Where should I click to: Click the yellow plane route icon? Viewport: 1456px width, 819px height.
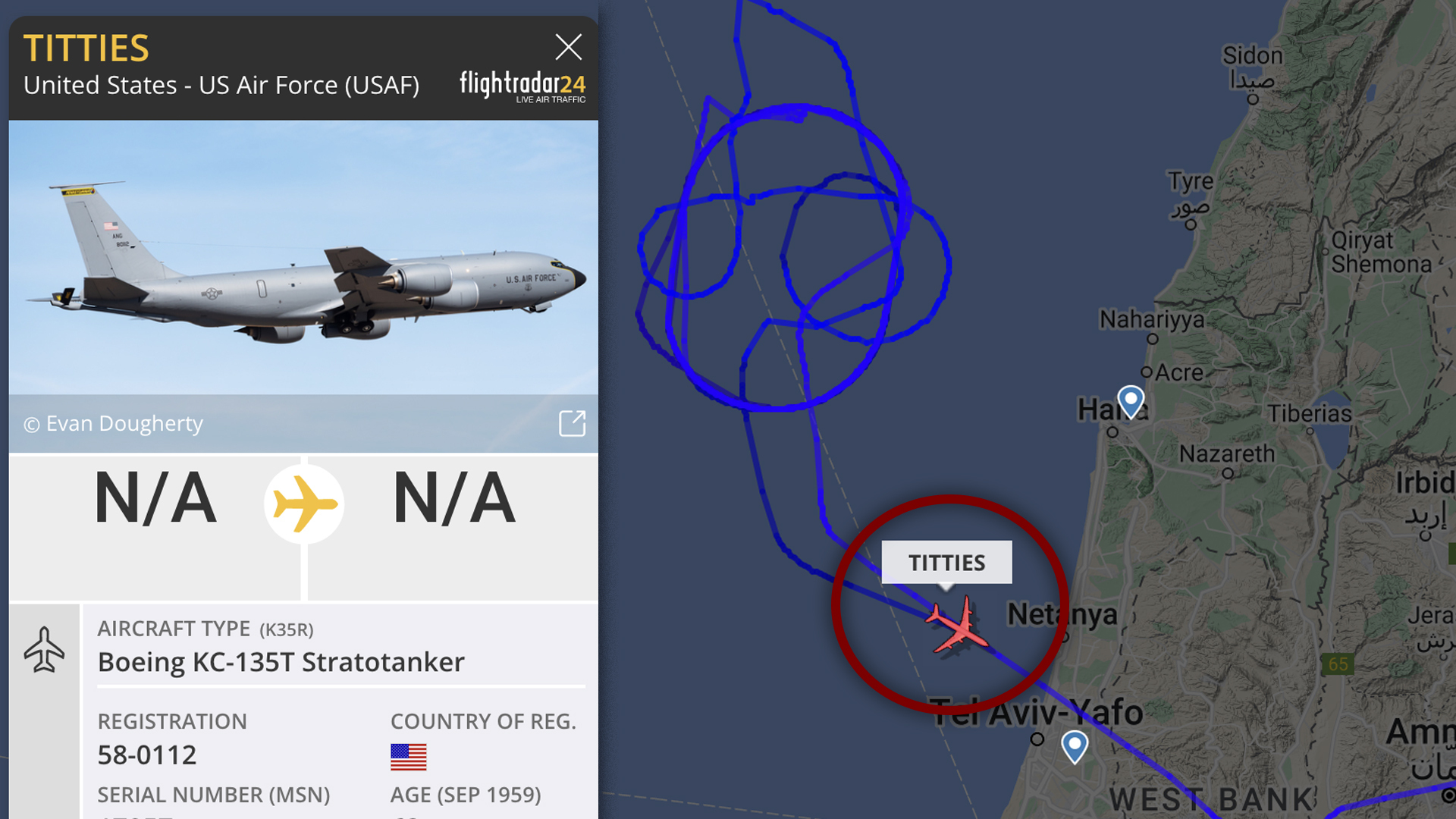304,504
